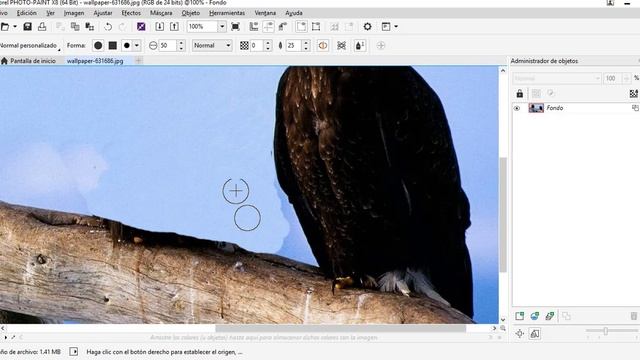Open the Ver menu
Viewport: 640px width, 360px height.
coord(50,13)
